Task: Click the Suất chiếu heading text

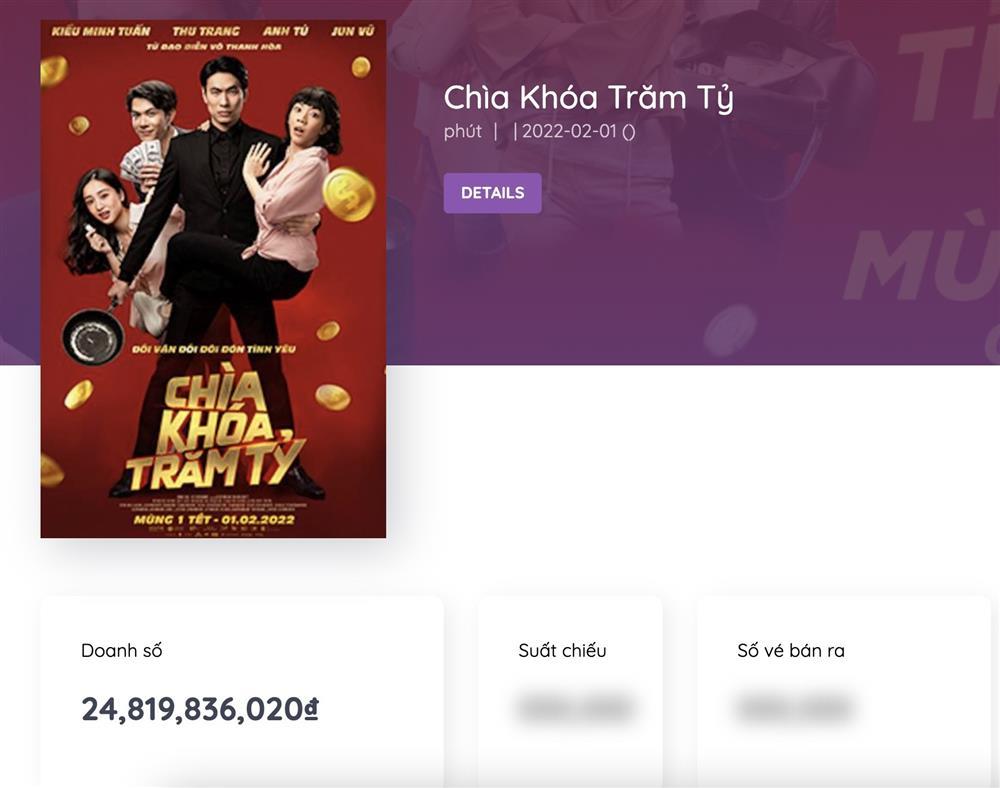Action: pyautogui.click(x=563, y=650)
